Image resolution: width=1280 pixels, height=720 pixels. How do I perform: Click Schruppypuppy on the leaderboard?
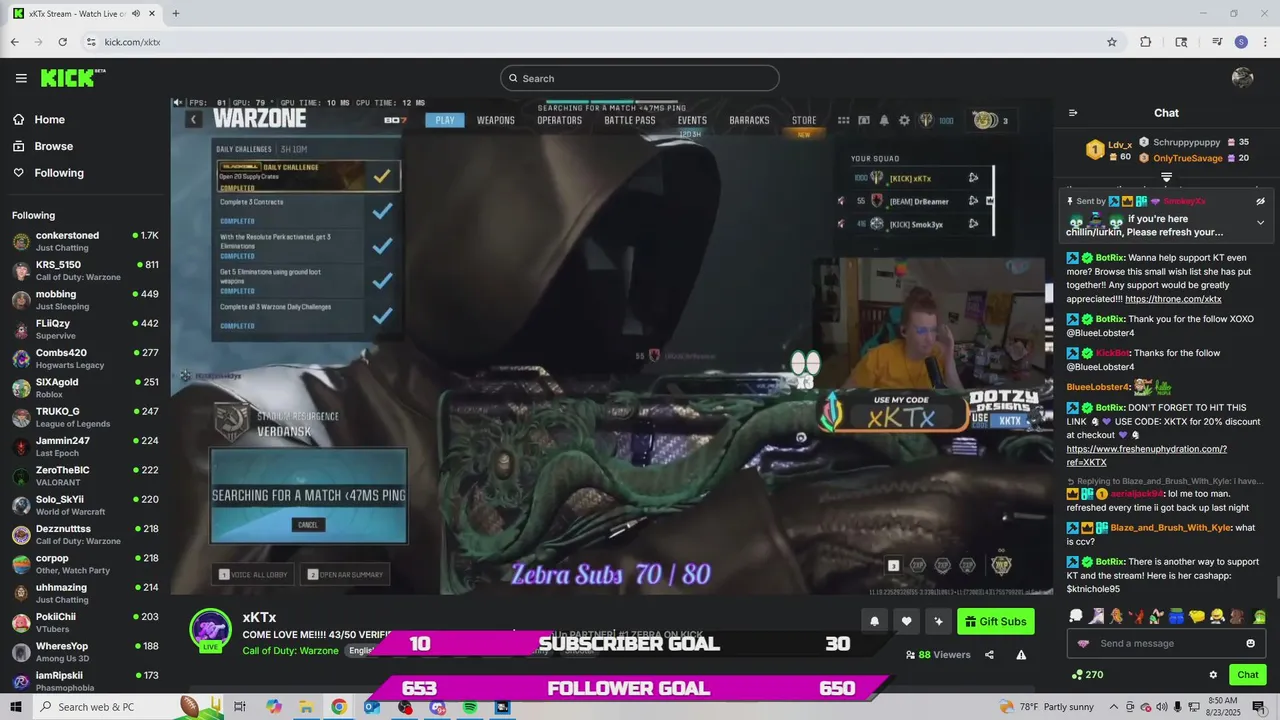click(1186, 142)
